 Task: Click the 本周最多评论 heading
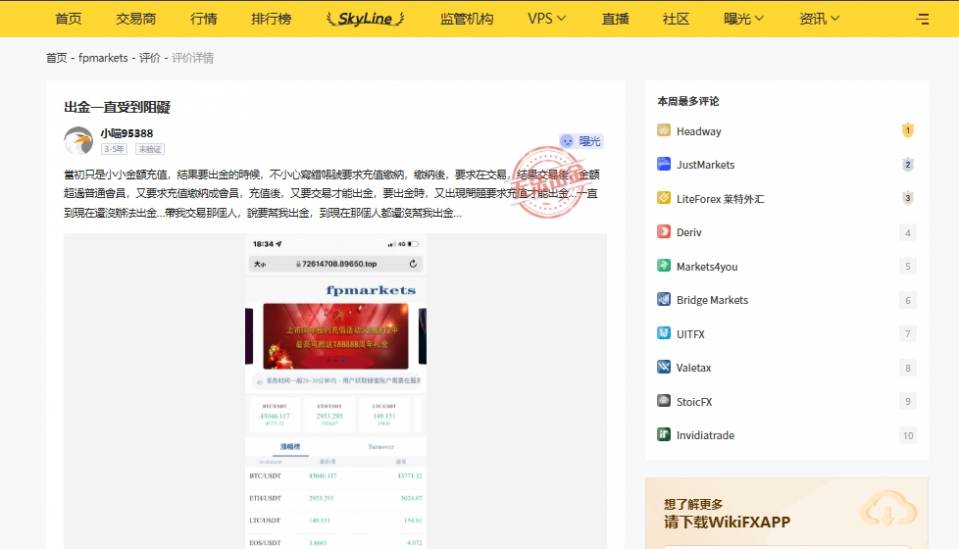(x=688, y=101)
